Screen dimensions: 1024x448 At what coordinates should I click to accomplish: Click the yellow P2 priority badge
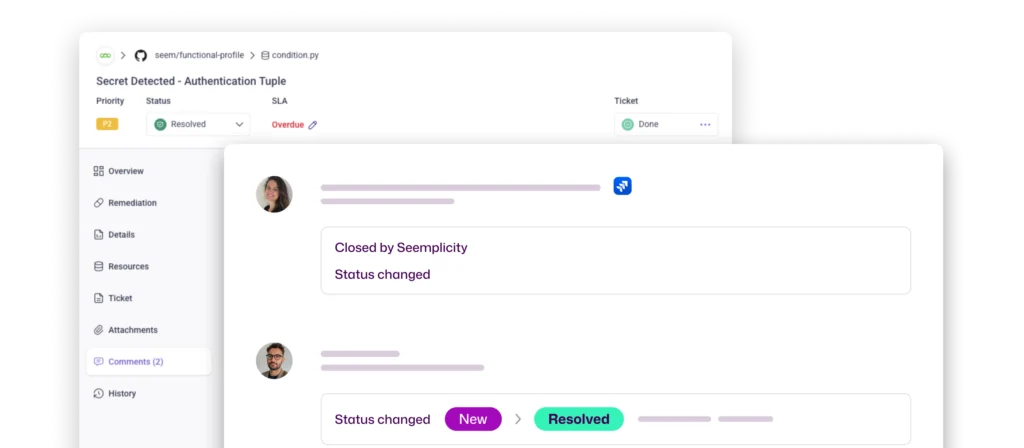107,124
